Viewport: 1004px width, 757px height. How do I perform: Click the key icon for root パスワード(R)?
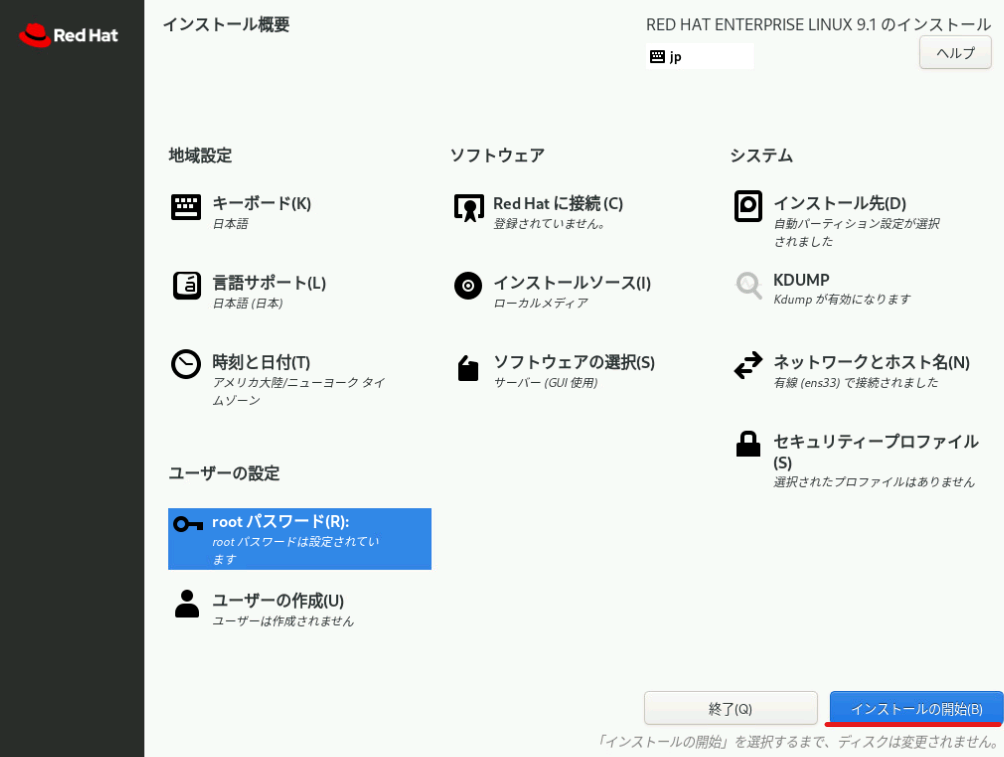coord(188,525)
